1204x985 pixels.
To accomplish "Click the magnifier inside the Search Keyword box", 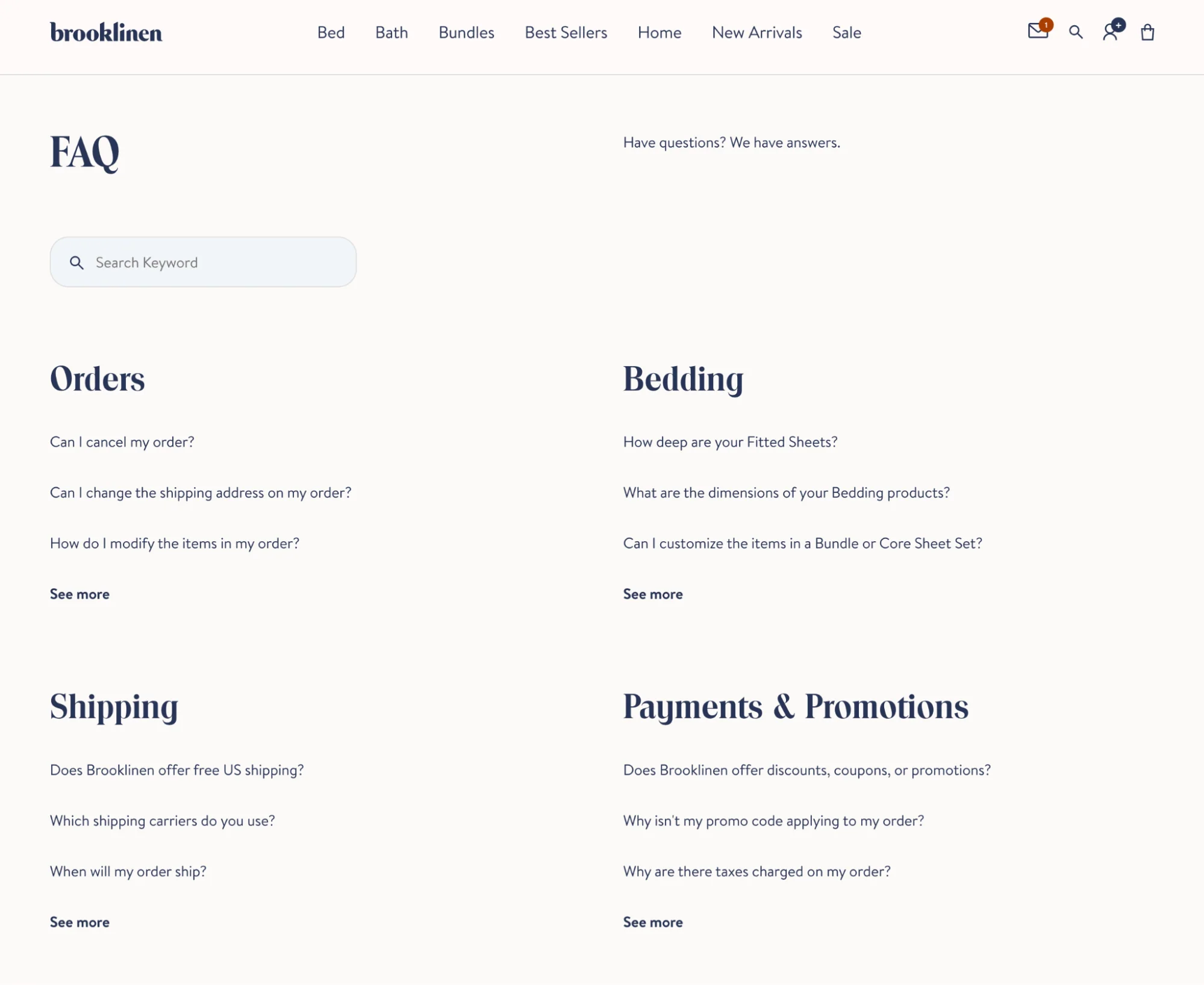I will click(77, 262).
